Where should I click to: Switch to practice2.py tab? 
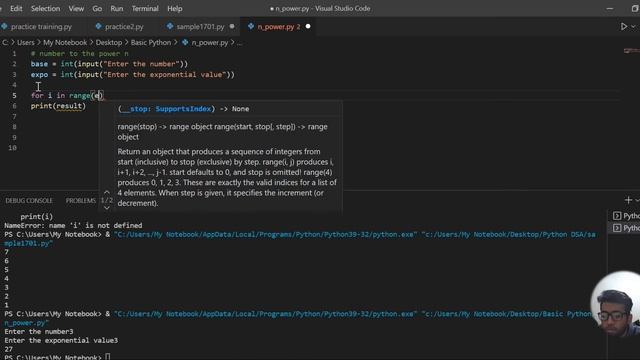point(124,27)
